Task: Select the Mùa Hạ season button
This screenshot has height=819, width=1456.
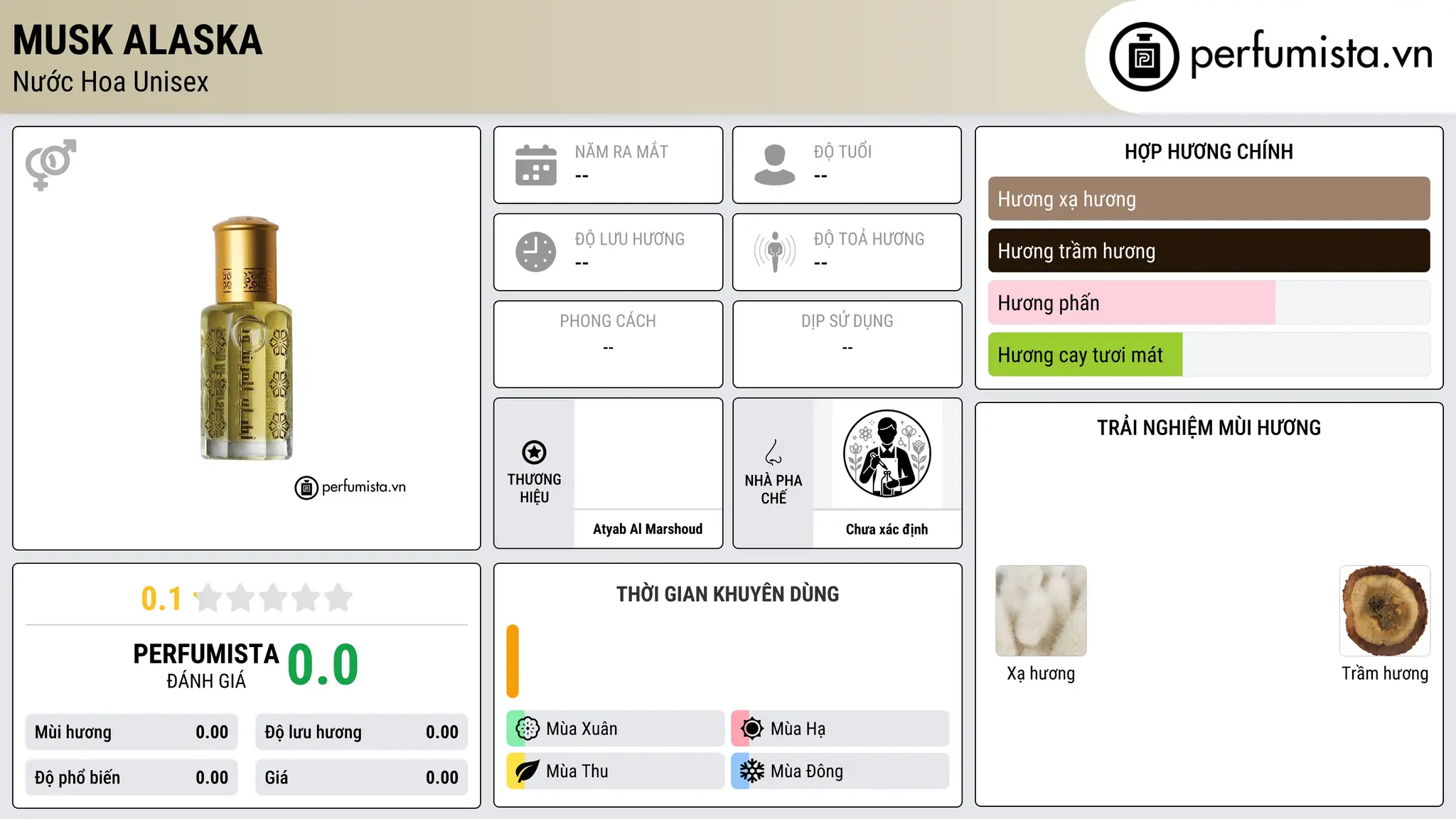Action: coord(840,729)
